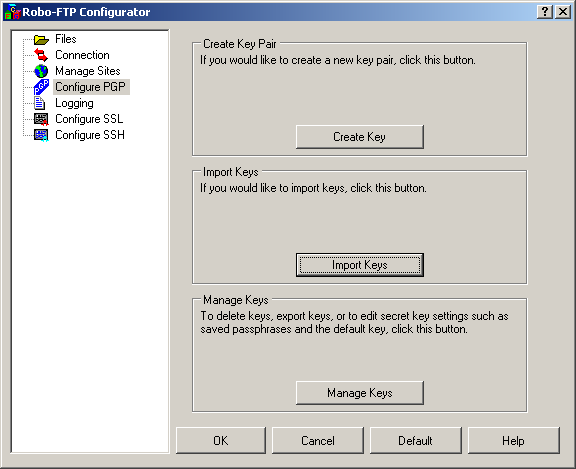Click the Configure SSH icon
The height and width of the screenshot is (469, 576).
tap(41, 135)
